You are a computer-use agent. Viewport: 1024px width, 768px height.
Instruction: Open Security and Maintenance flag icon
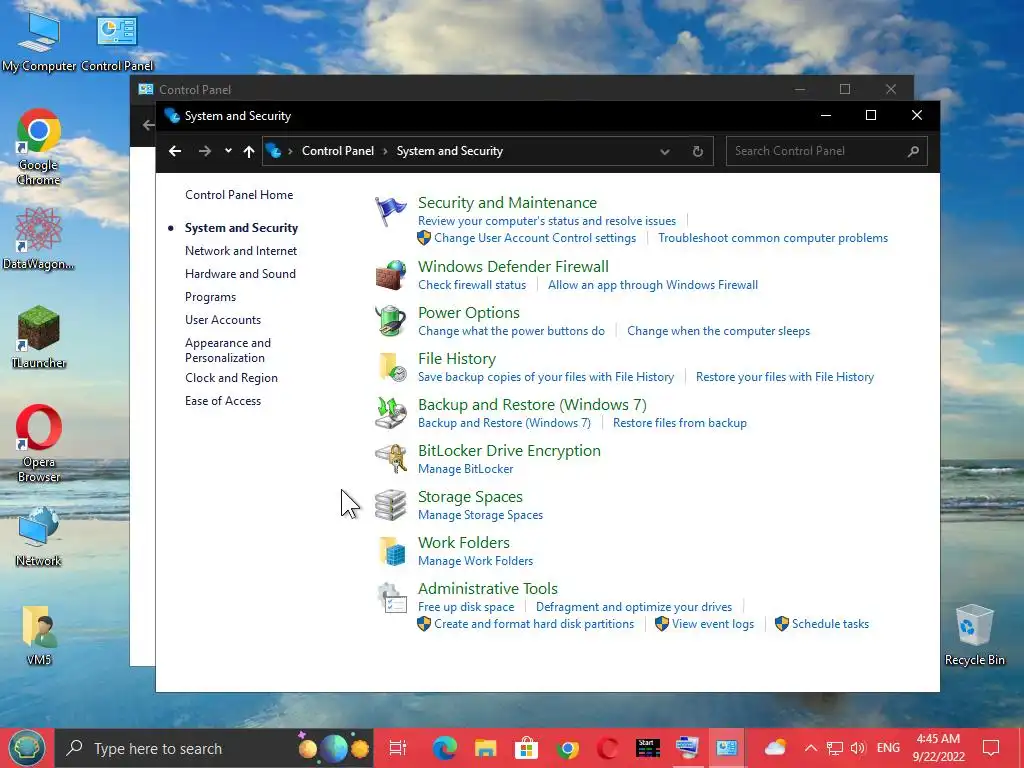(391, 212)
